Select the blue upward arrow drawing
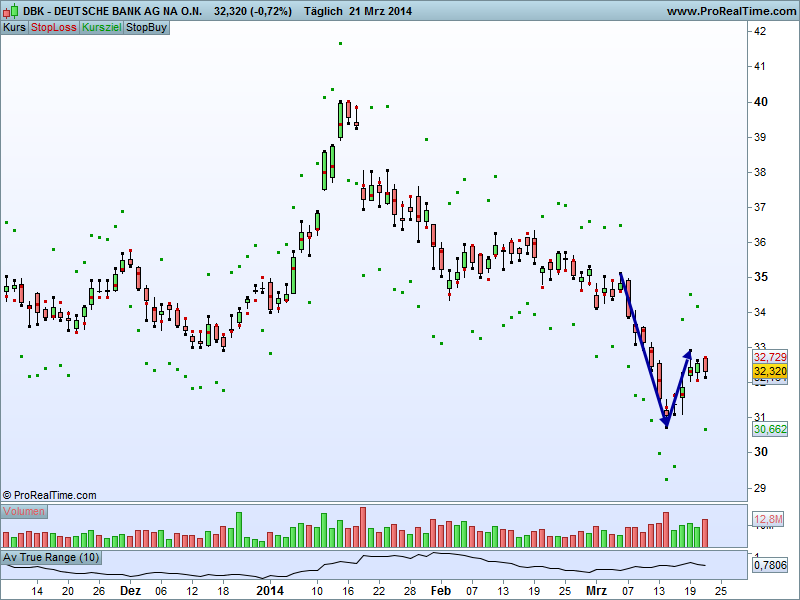 click(x=679, y=387)
